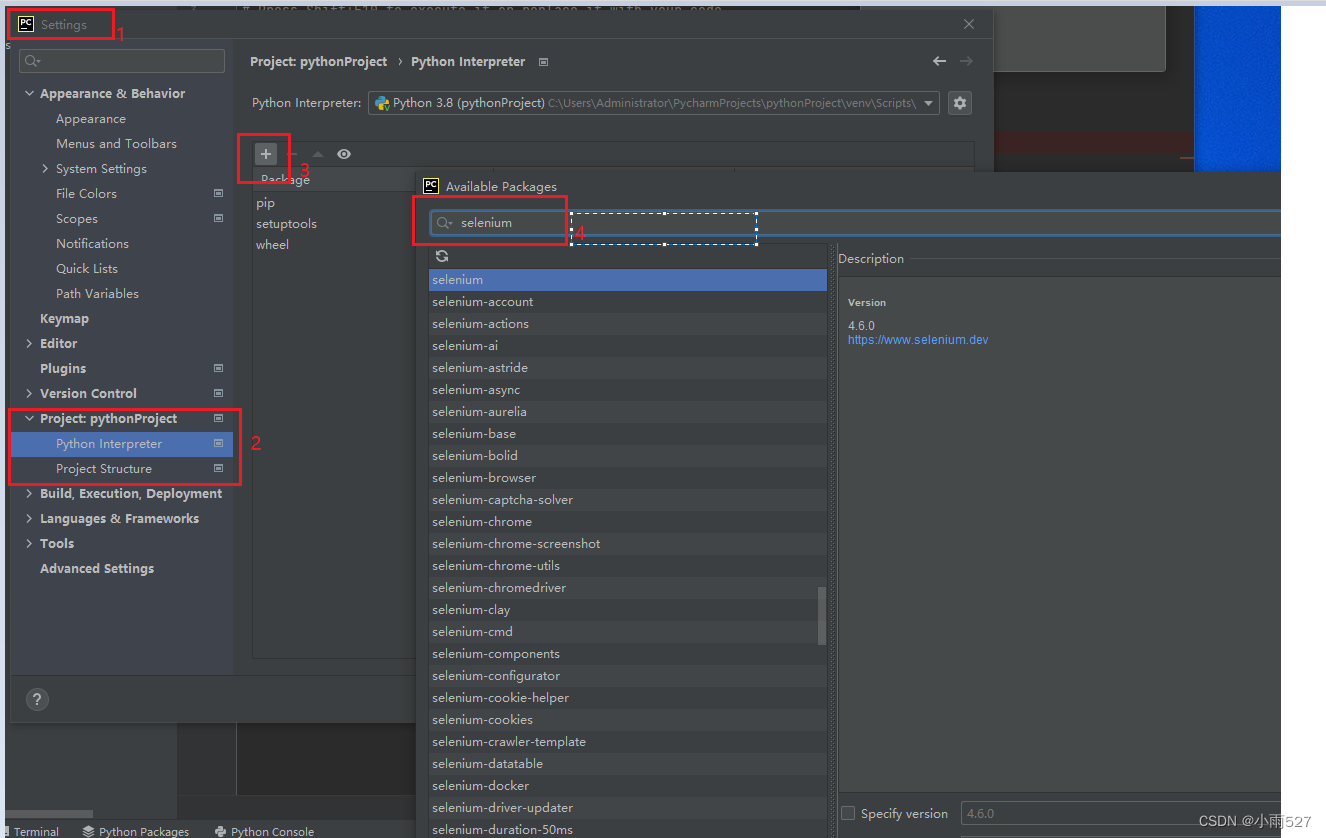Screen dimensions: 1326x838
Task: Expand the Tools section
Action: [x=29, y=543]
